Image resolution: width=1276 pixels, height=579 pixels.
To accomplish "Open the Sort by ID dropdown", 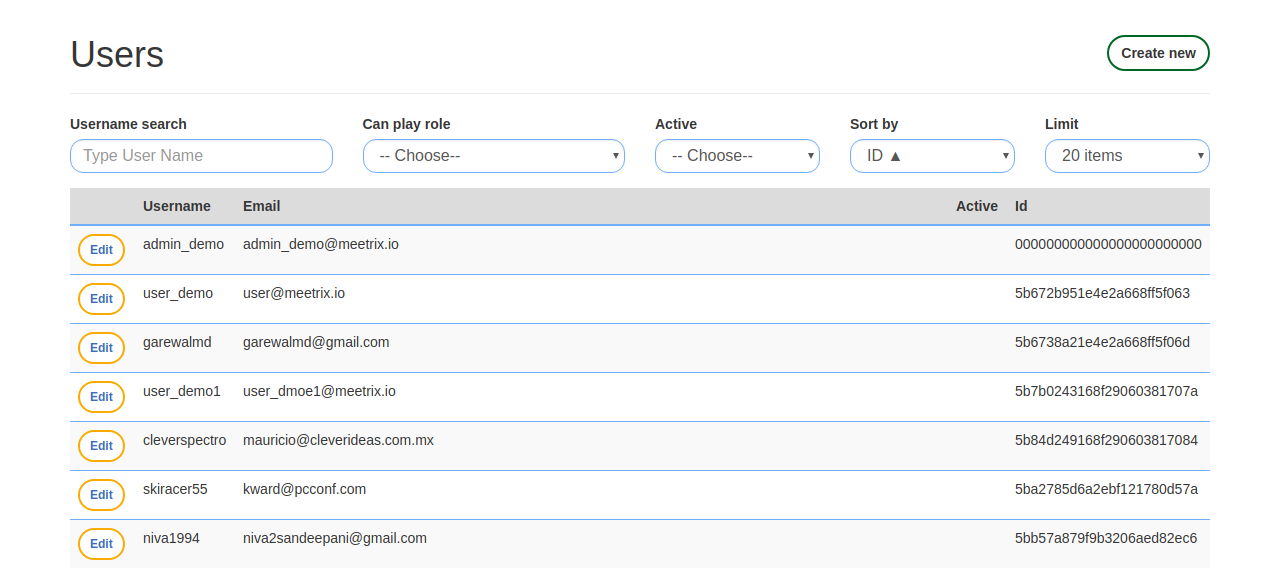I will (931, 156).
